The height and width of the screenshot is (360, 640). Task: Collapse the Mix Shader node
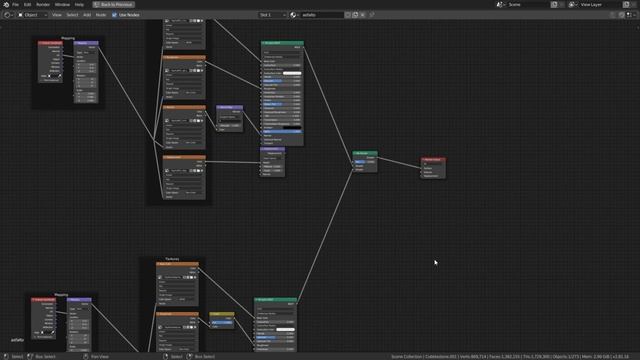click(x=355, y=153)
